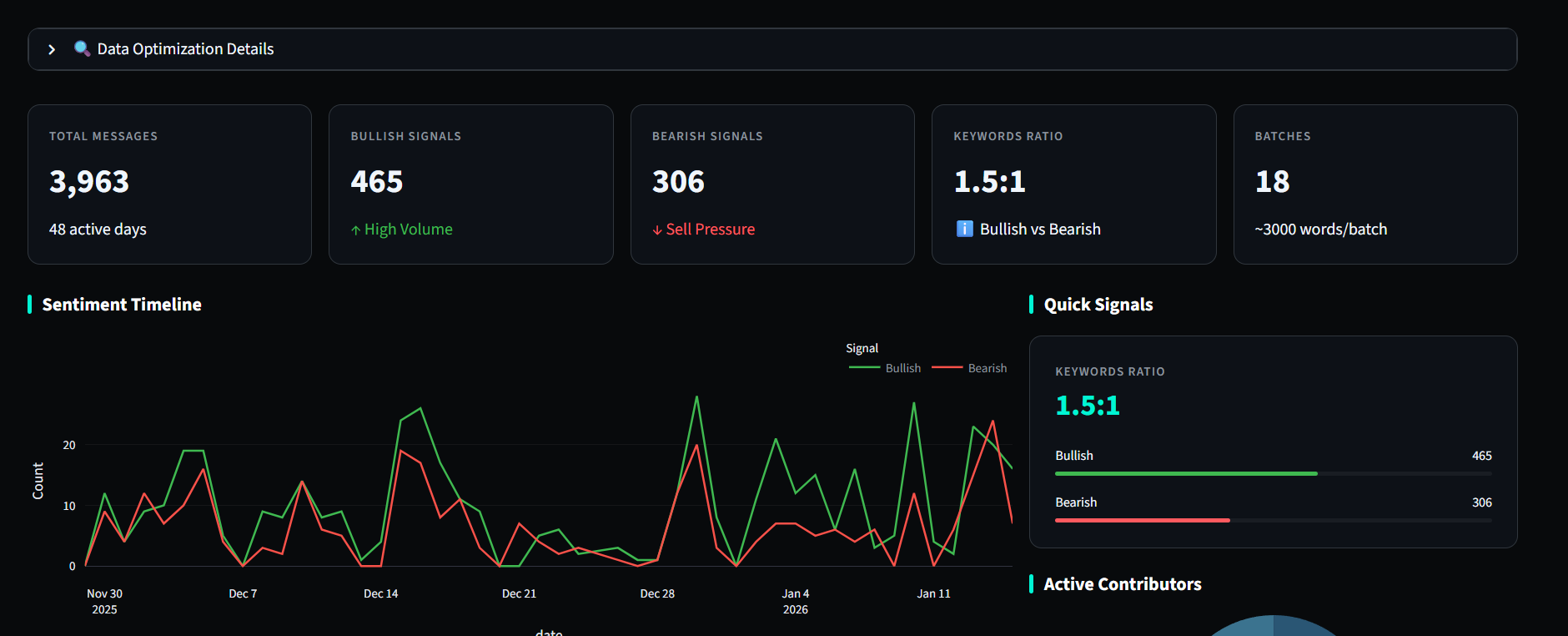The width and height of the screenshot is (1568, 636).
Task: Click the Active Contributors pie chart
Action: (x=1273, y=626)
